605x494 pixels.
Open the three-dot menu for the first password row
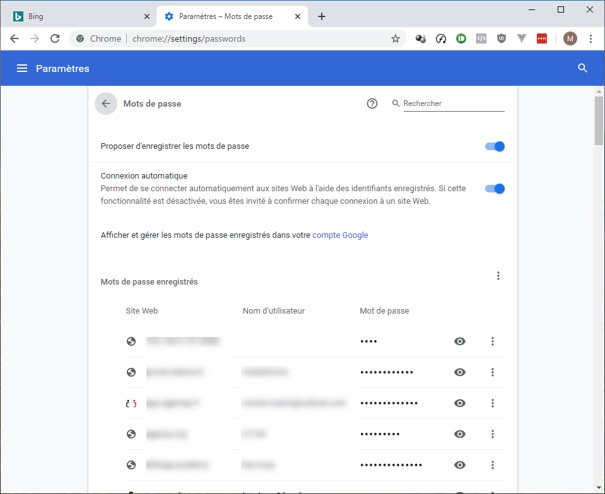pos(493,342)
